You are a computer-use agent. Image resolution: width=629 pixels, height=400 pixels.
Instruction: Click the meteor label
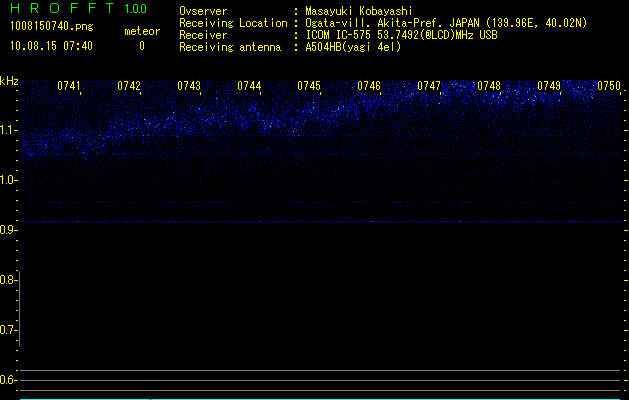[142, 31]
